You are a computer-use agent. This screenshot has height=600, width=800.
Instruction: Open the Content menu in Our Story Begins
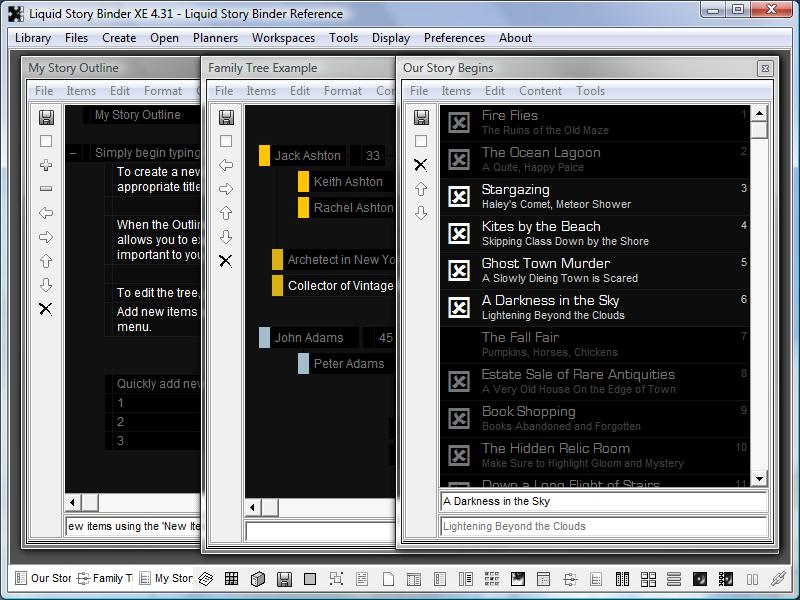coord(540,91)
